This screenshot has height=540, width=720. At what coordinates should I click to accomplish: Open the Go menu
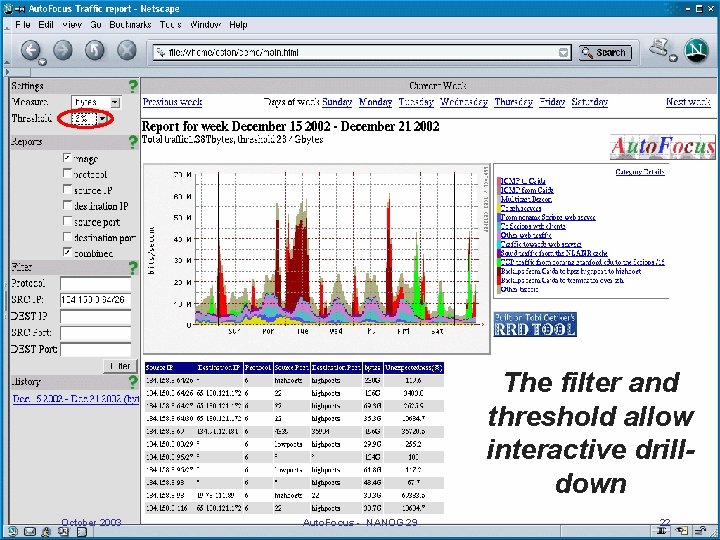[96, 25]
